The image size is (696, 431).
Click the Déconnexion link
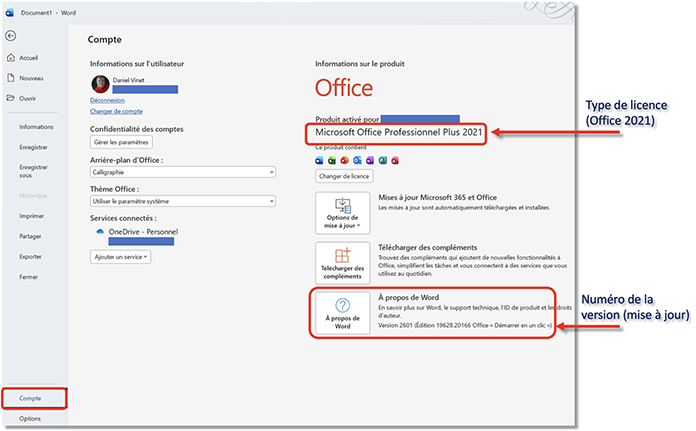tap(107, 100)
